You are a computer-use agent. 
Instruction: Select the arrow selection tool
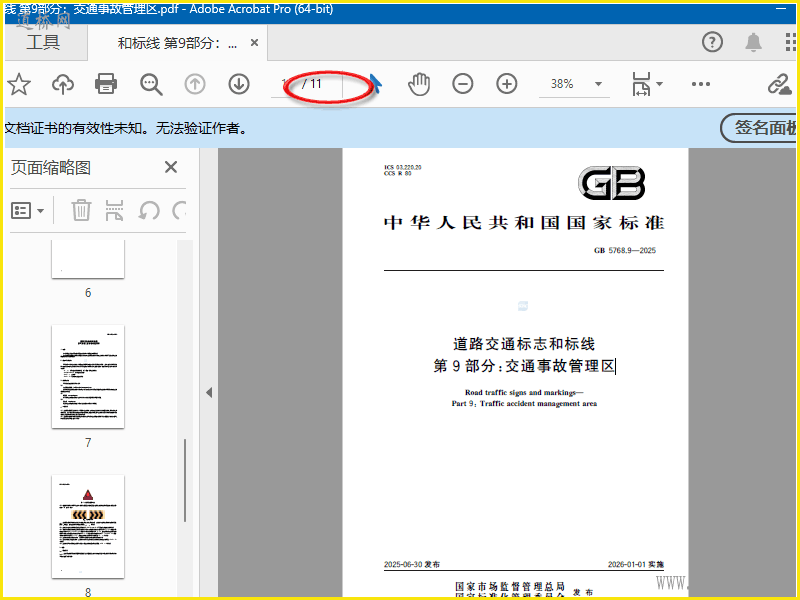[x=375, y=84]
